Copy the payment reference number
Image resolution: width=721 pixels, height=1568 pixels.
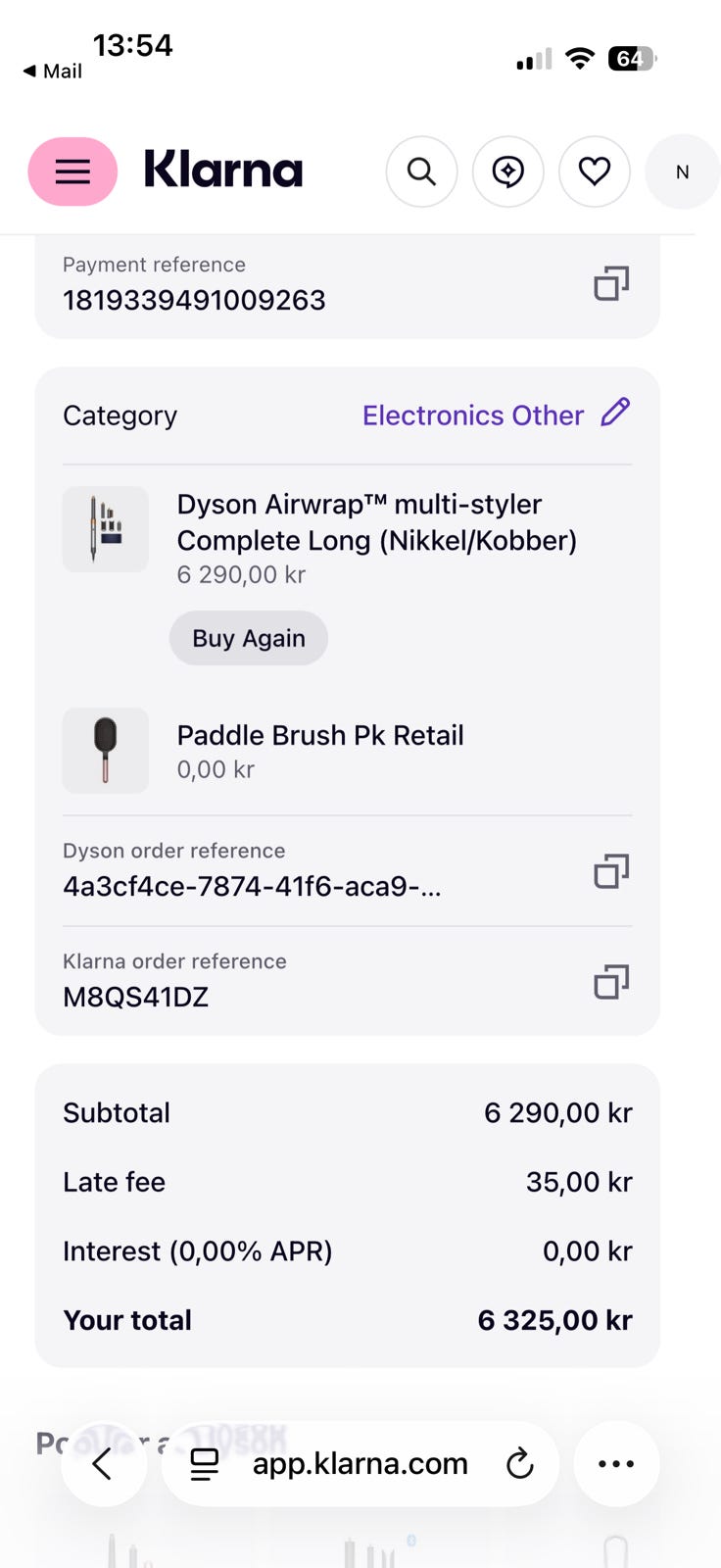[611, 283]
